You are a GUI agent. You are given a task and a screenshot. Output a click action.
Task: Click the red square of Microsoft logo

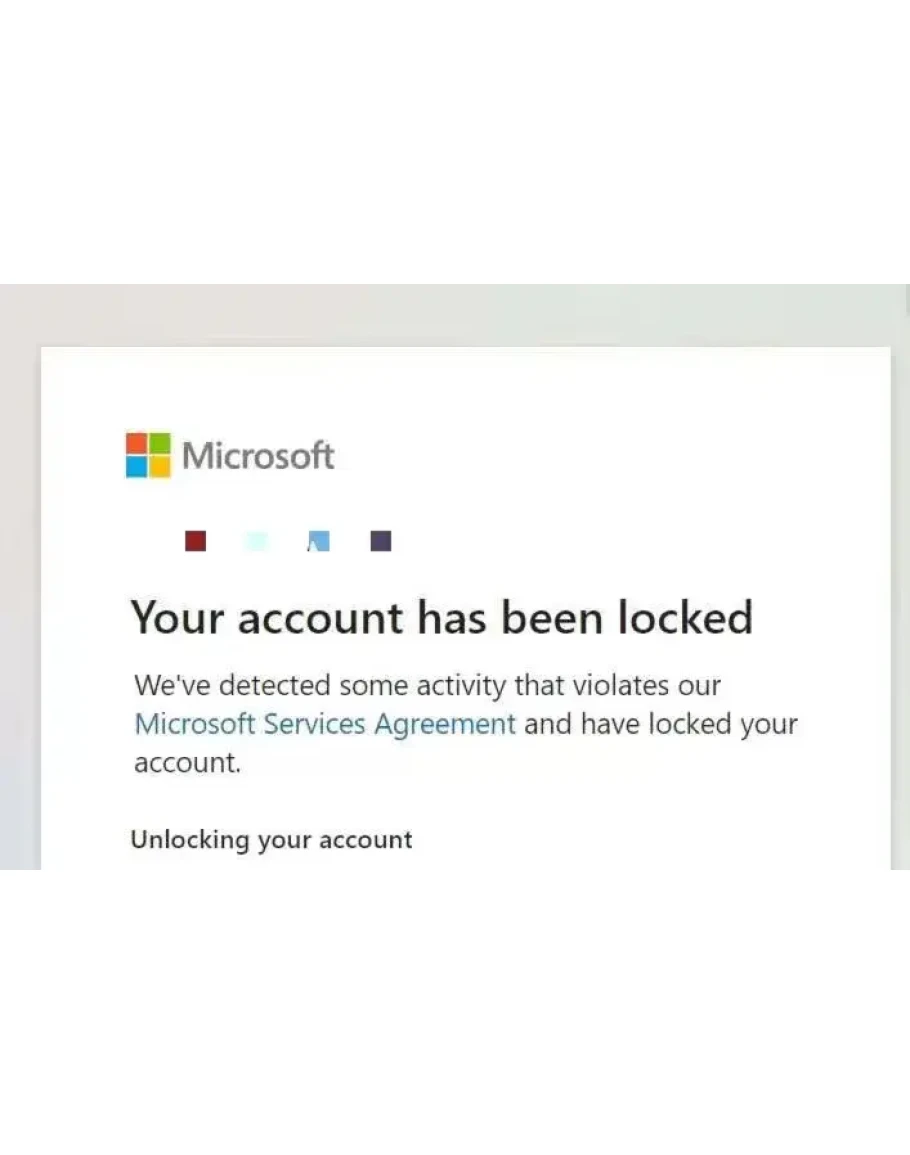pos(137,444)
